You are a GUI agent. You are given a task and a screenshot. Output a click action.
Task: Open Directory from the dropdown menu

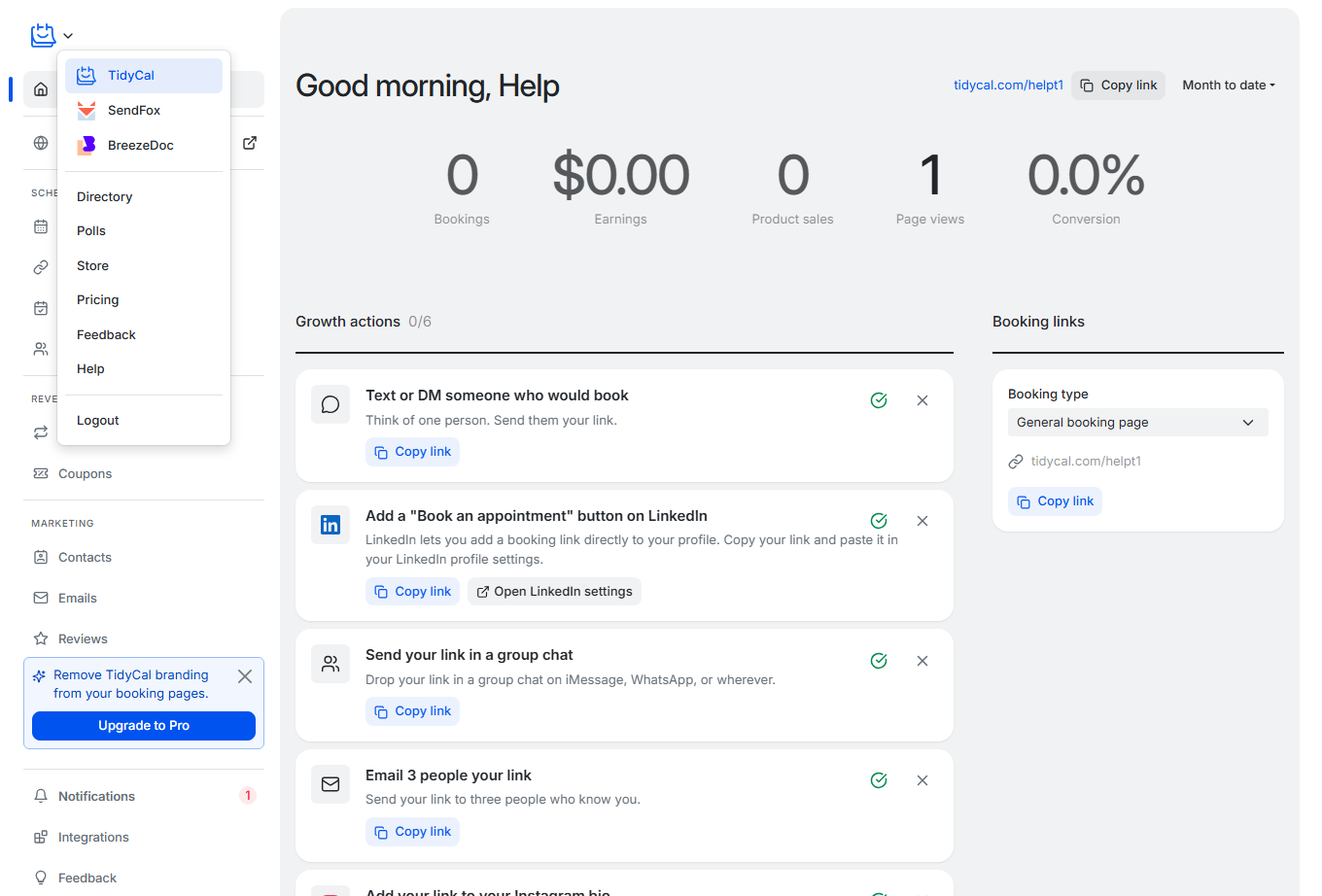pyautogui.click(x=144, y=196)
